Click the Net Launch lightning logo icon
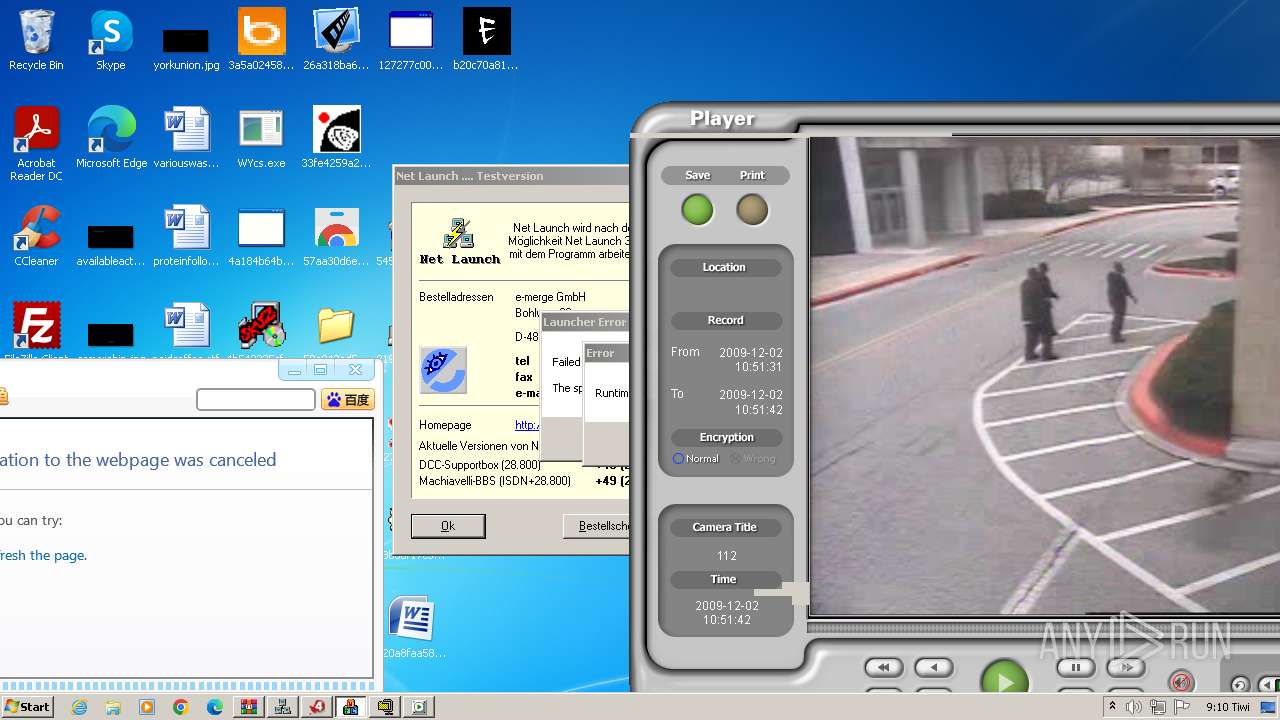 coord(459,233)
